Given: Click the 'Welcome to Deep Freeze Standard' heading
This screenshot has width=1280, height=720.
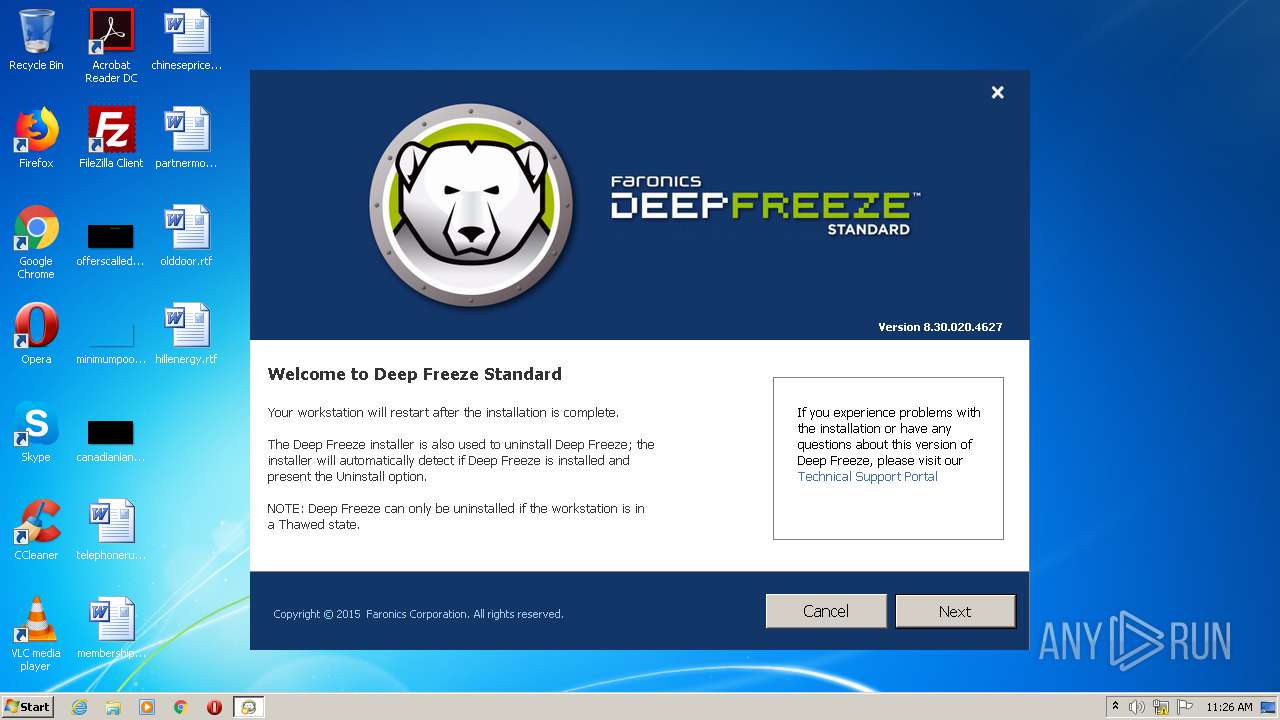Looking at the screenshot, I should click(x=414, y=374).
